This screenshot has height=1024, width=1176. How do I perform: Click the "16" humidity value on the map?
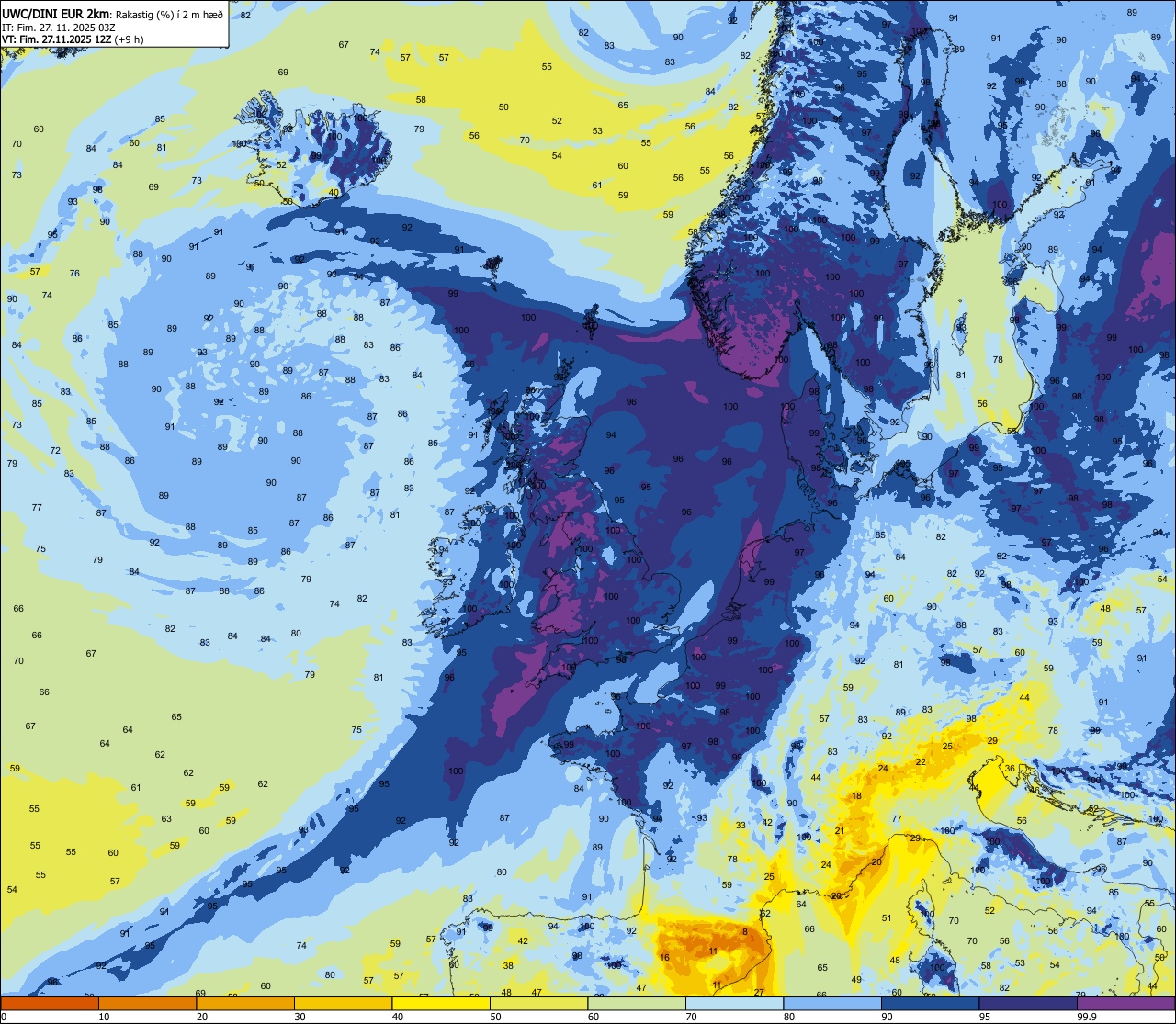pos(664,957)
